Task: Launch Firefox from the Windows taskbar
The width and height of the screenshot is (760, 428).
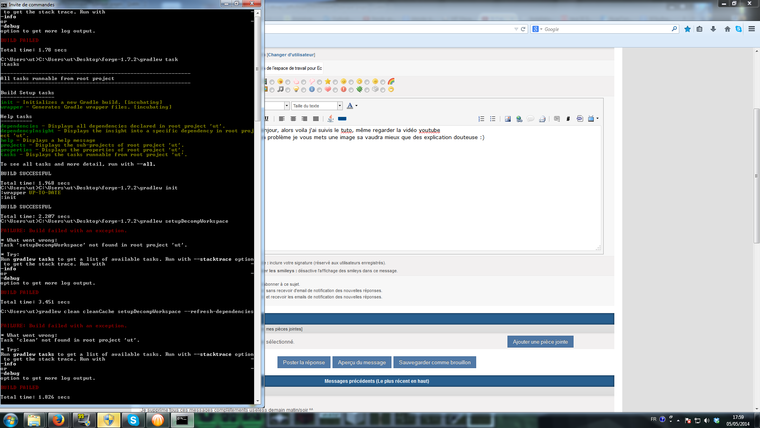Action: click(56, 420)
